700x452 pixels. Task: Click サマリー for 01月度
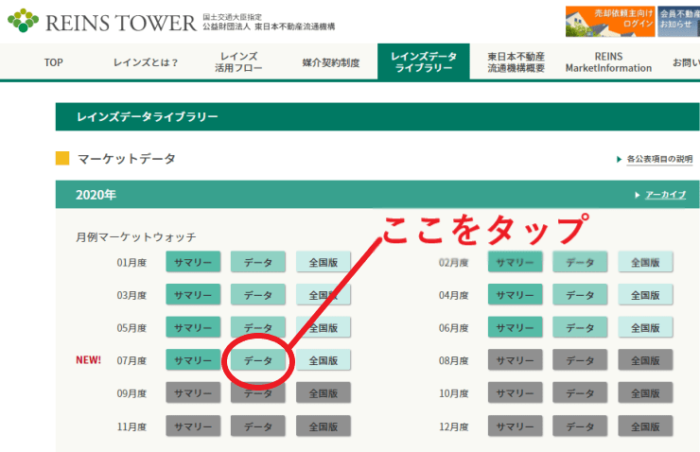point(193,262)
